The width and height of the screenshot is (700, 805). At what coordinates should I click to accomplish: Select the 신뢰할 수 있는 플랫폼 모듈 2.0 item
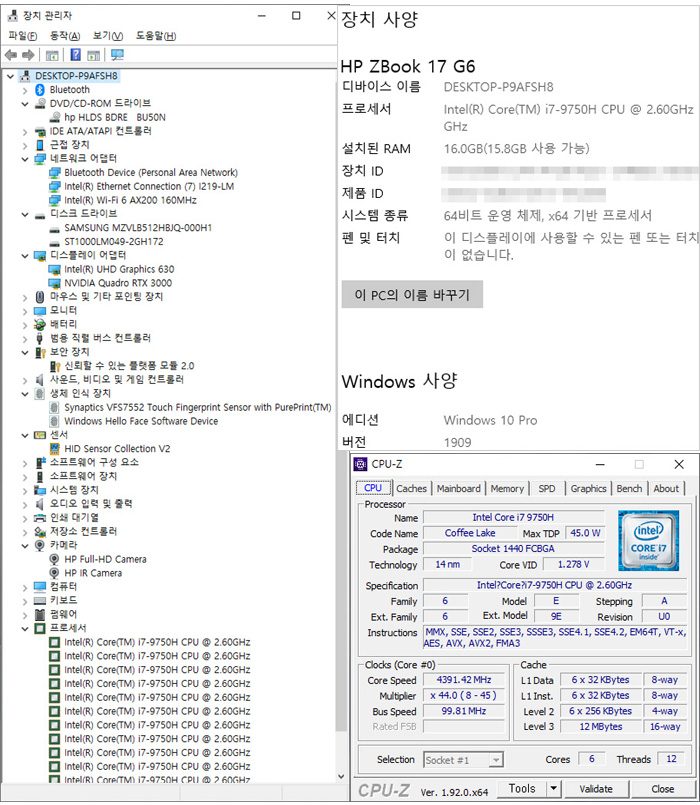[x=129, y=366]
